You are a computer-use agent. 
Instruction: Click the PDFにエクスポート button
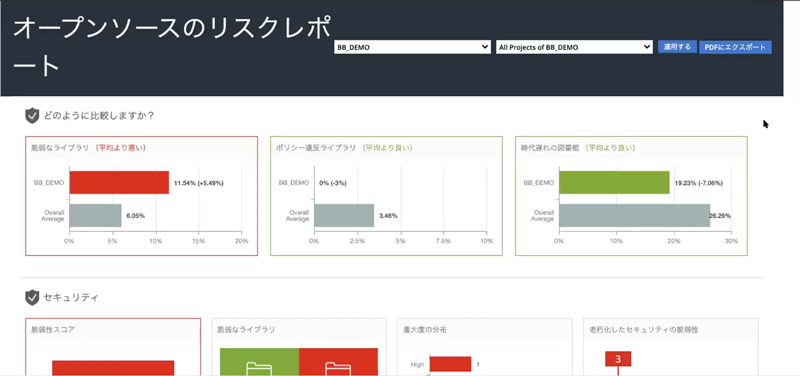click(735, 47)
